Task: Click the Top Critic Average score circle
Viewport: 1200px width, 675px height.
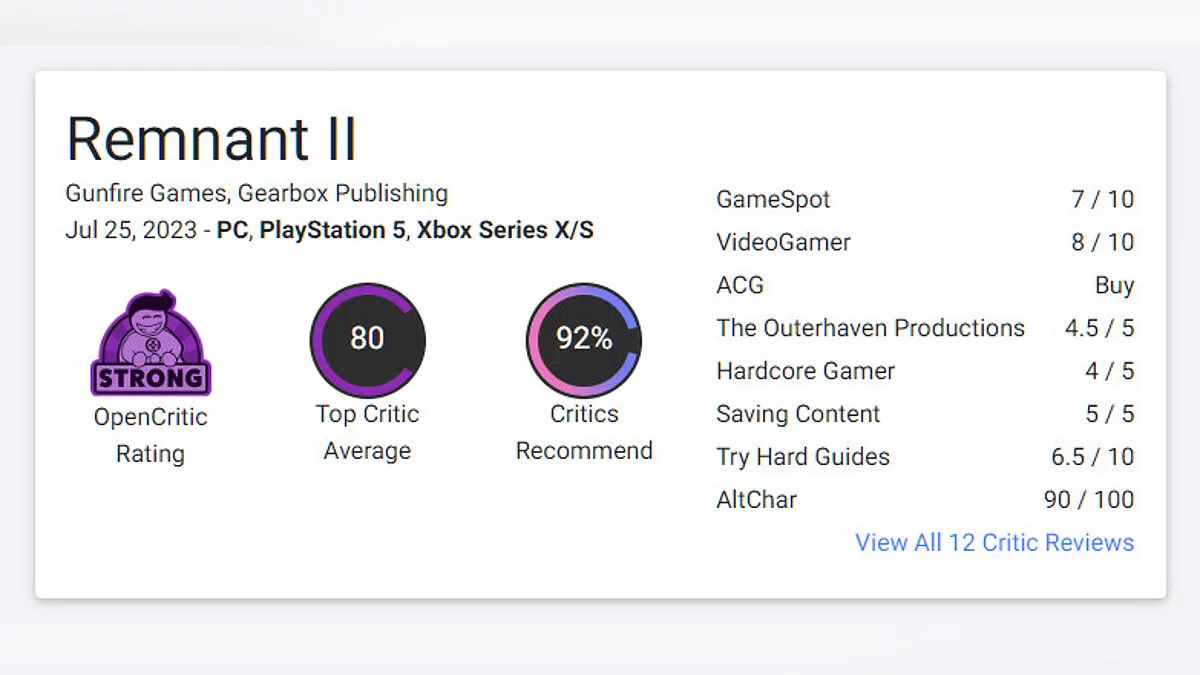Action: tap(367, 339)
